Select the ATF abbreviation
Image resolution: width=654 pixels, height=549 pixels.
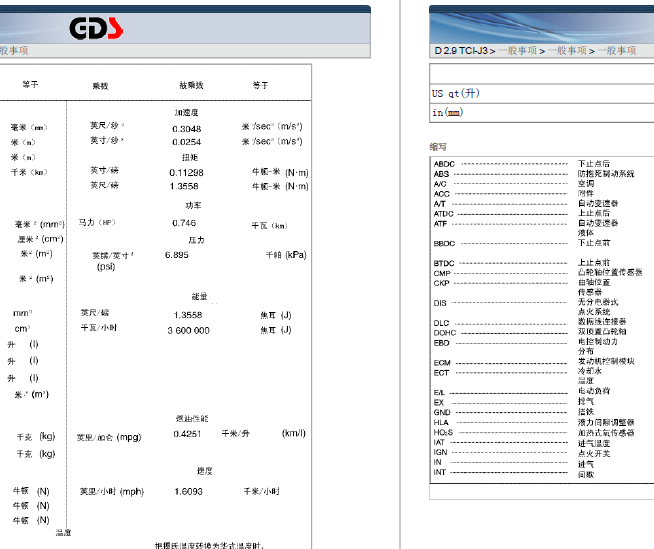(x=440, y=224)
